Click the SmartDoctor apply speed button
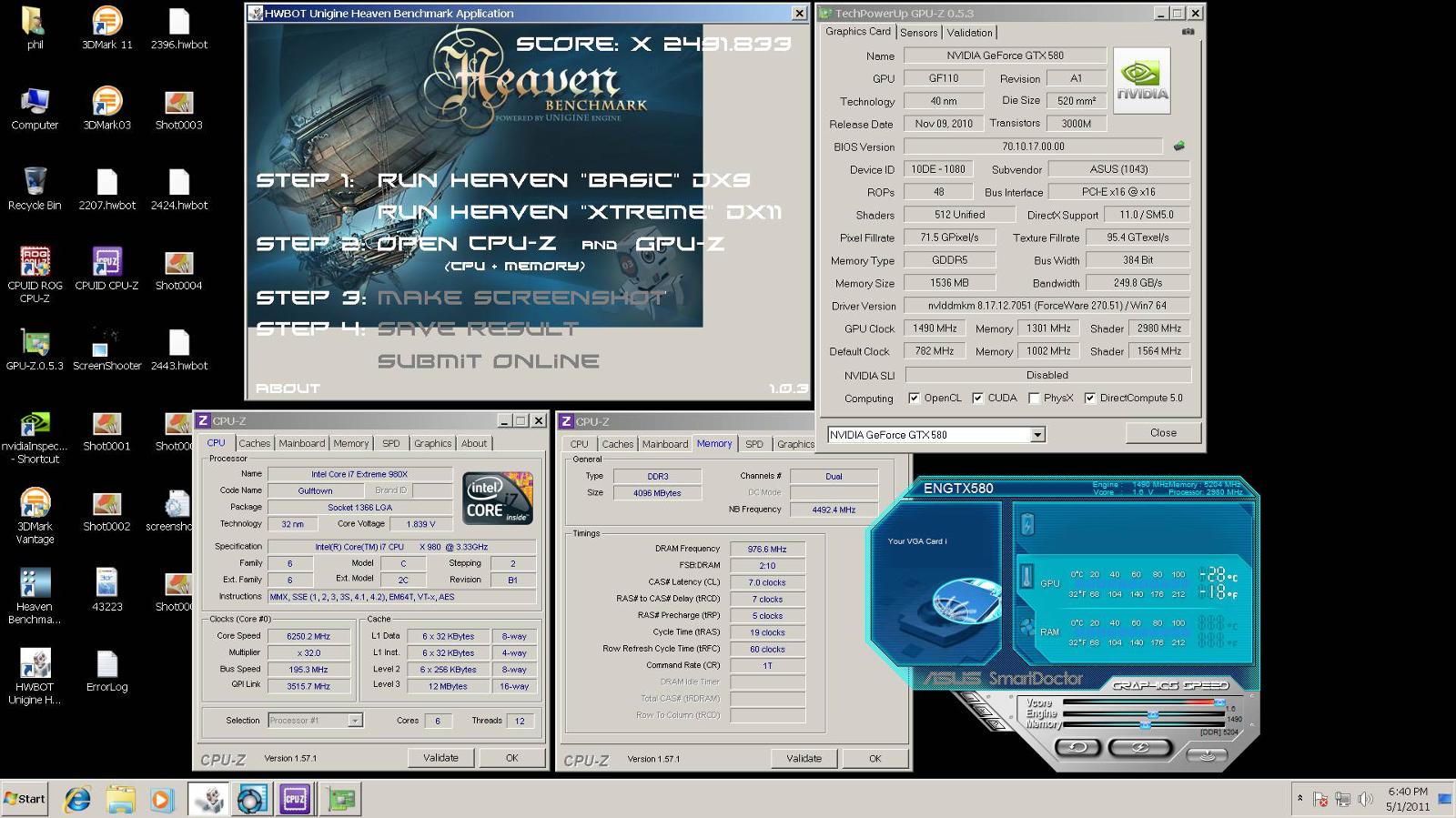 [x=1139, y=747]
